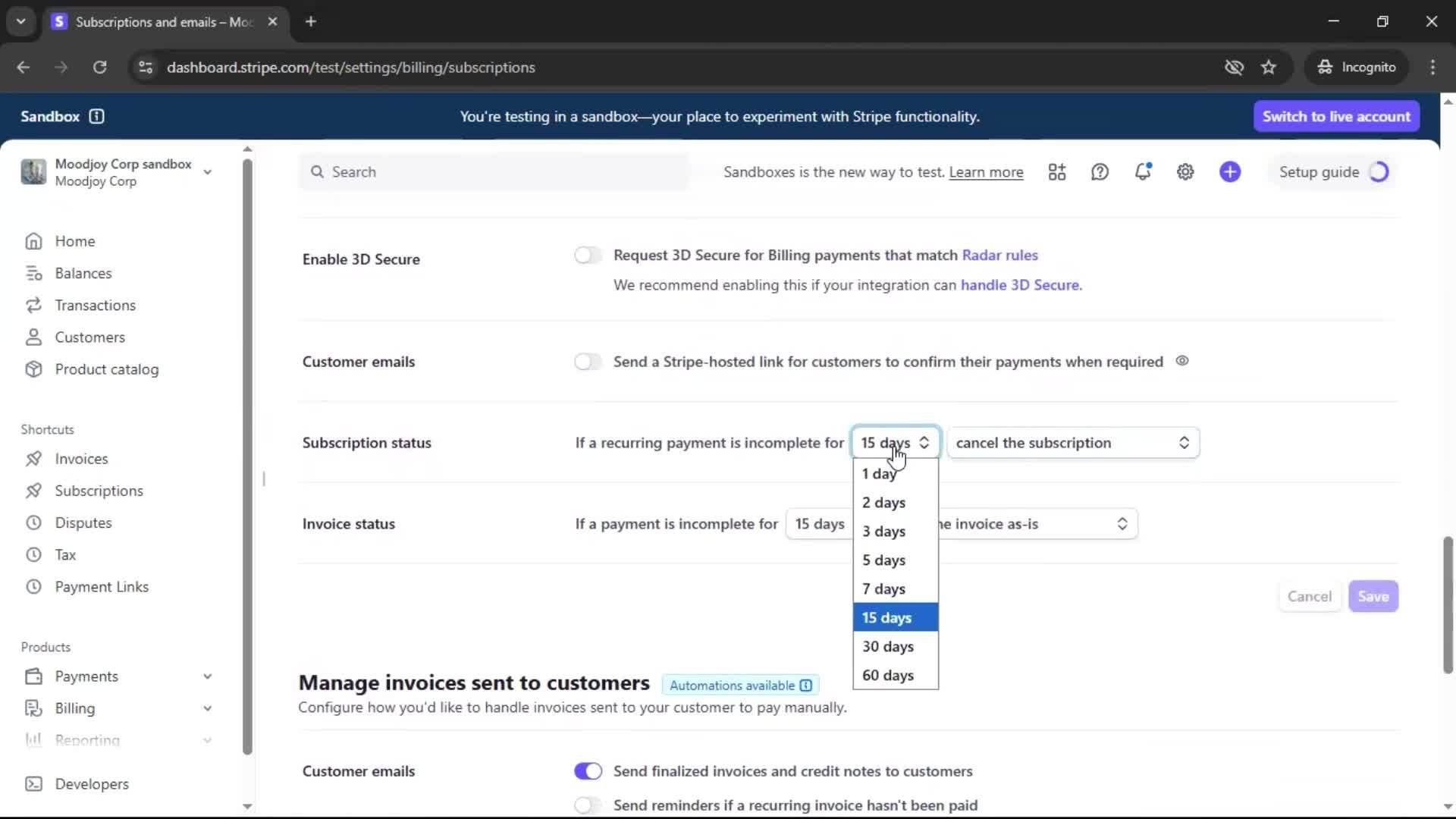
Task: Click the blue plus create icon
Action: [1229, 172]
